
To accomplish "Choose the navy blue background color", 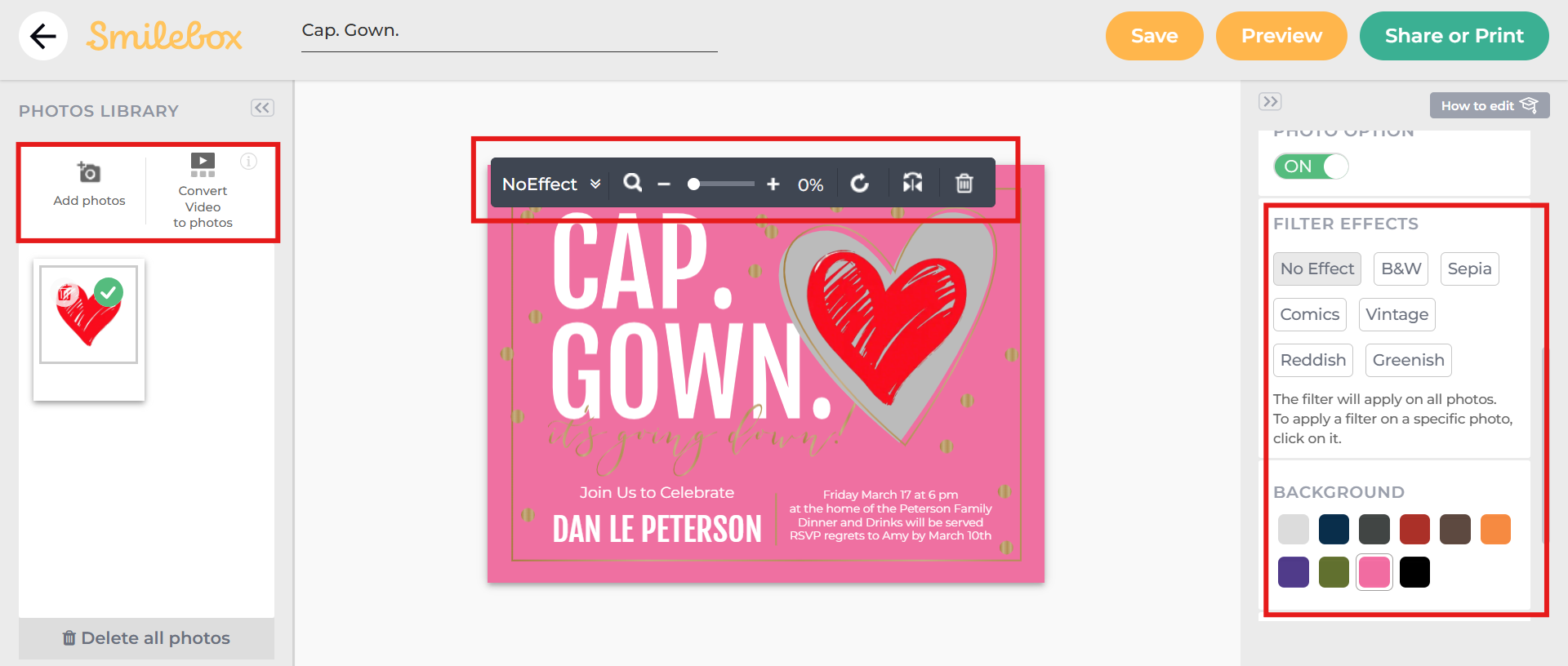I will (x=1334, y=529).
